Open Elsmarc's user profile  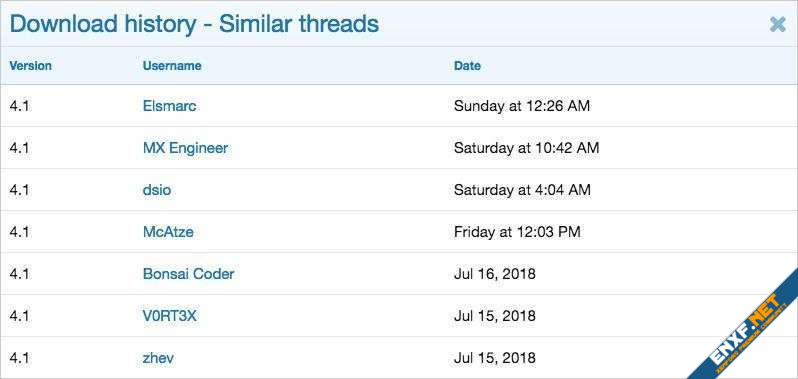(x=169, y=106)
